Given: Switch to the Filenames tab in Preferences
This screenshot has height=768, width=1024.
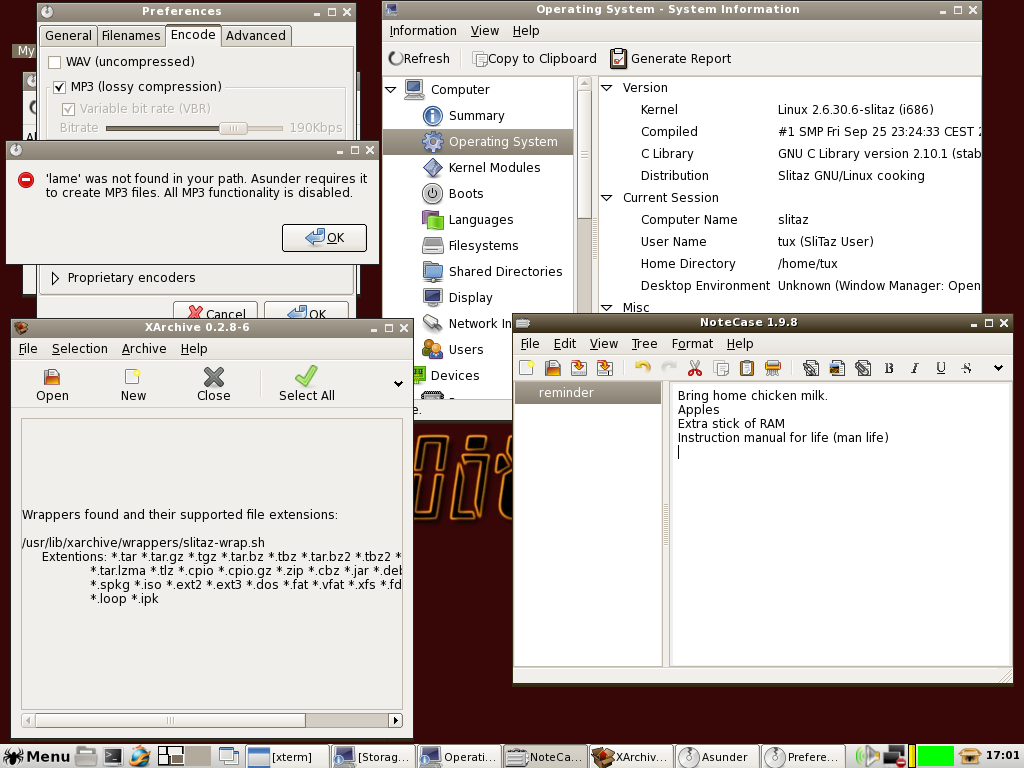Looking at the screenshot, I should pos(131,36).
